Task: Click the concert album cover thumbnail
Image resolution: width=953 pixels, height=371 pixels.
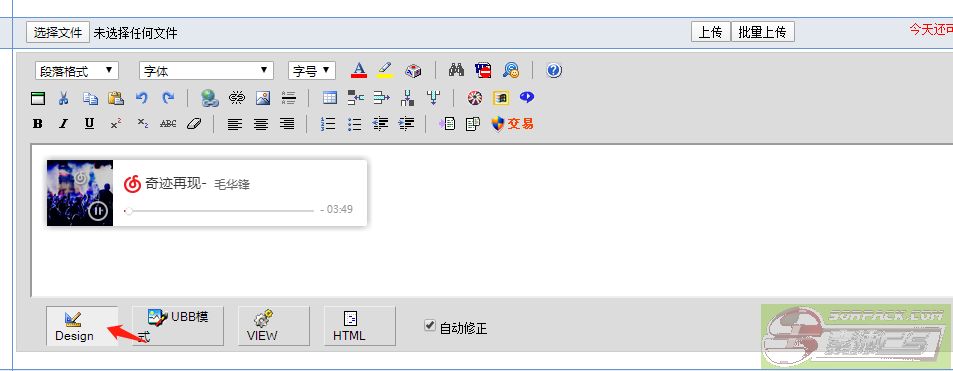Action: (x=80, y=193)
